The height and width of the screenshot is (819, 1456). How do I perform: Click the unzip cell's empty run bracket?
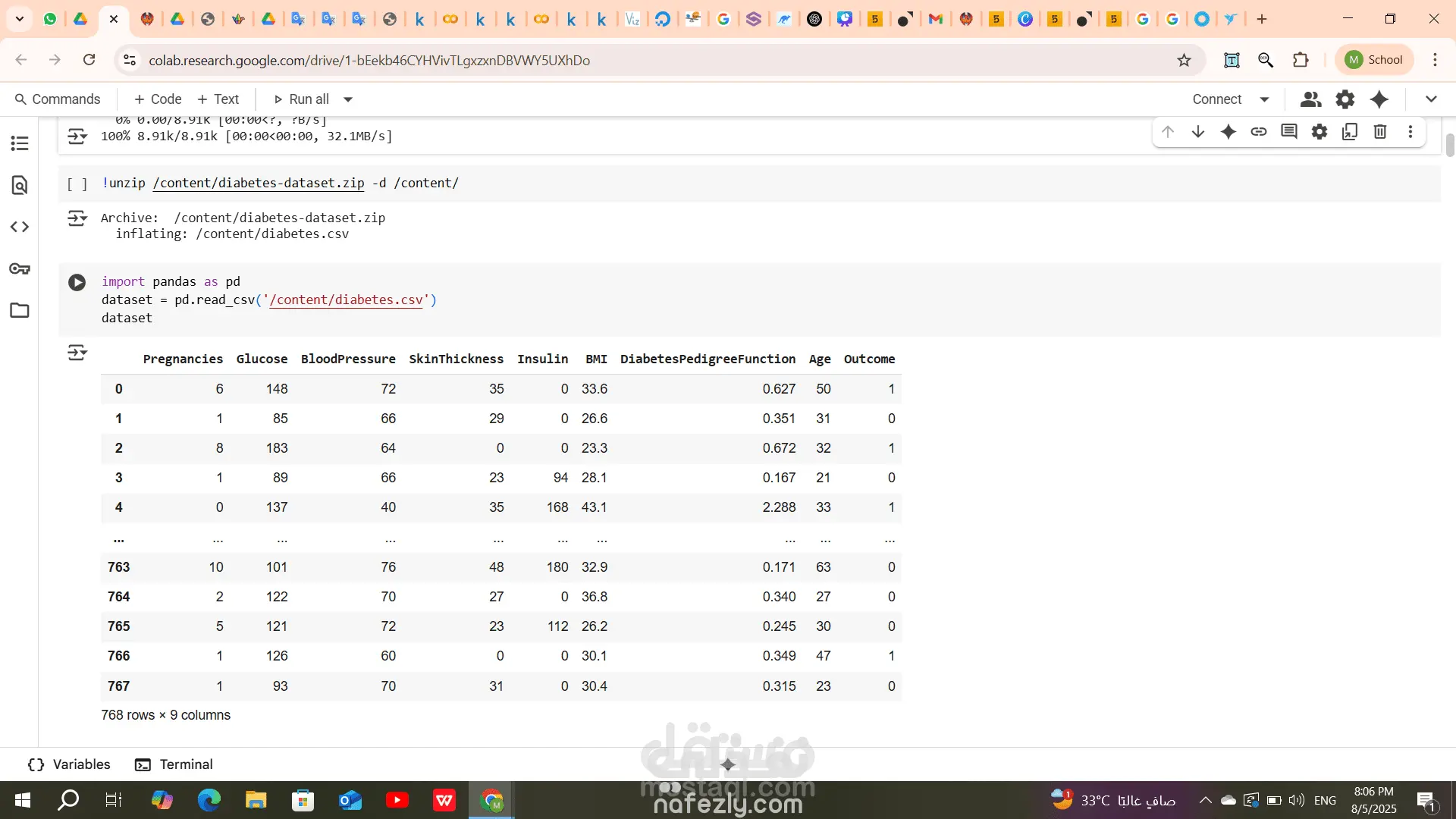[77, 184]
